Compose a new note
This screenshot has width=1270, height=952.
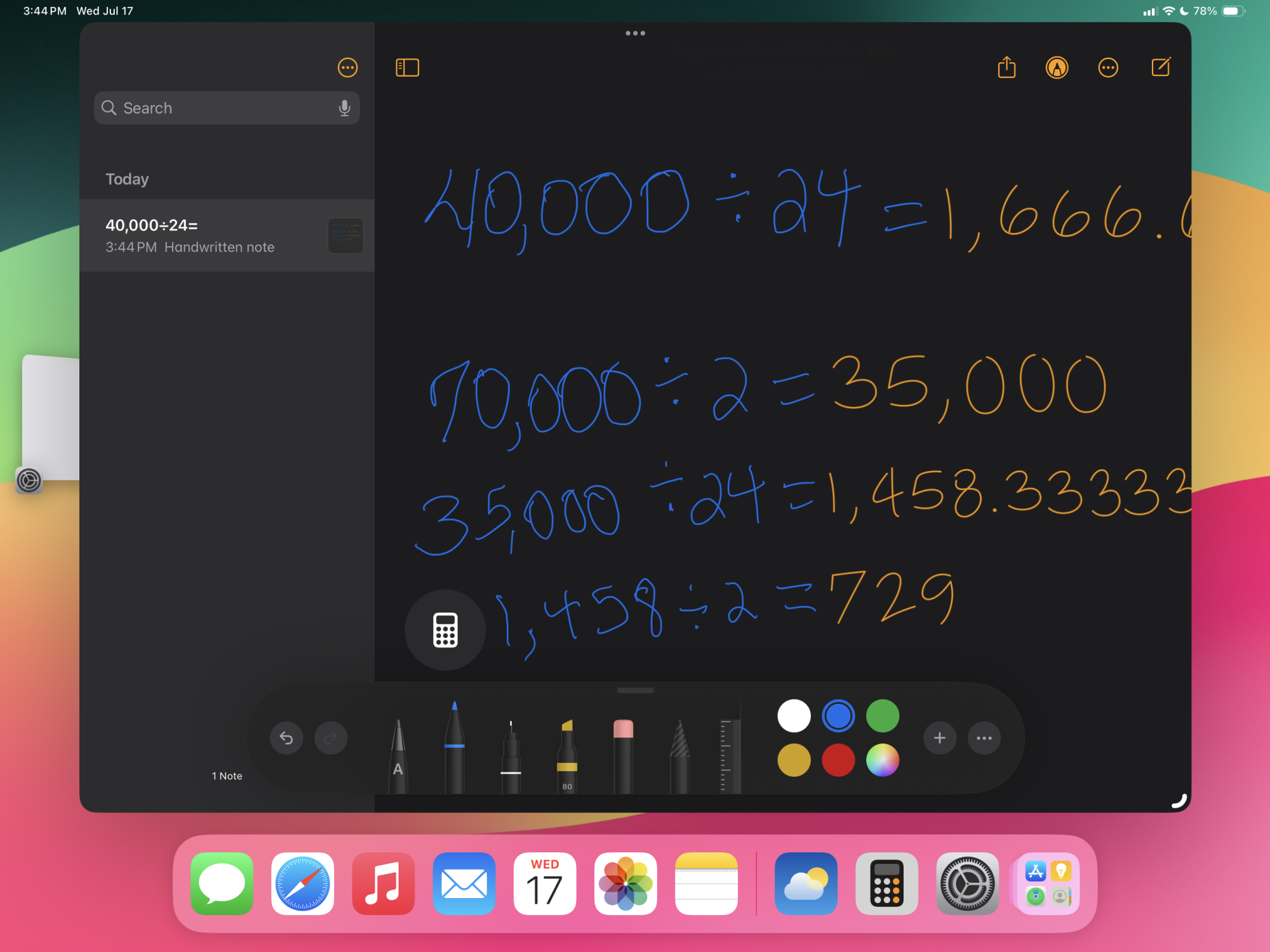1160,68
